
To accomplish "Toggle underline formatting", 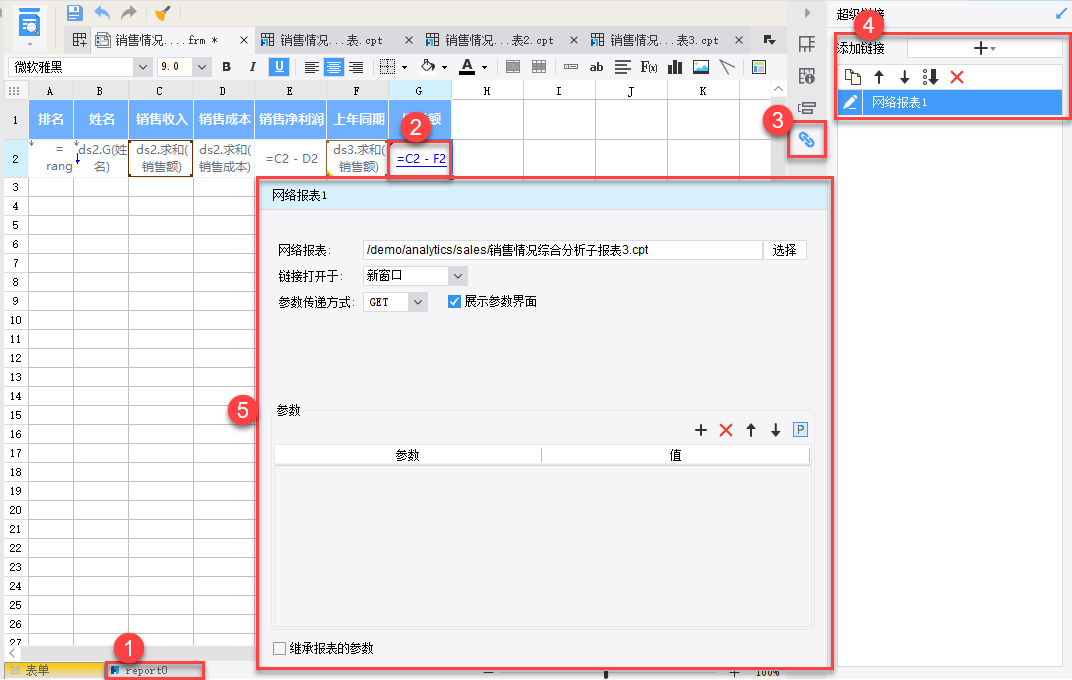I will tap(278, 67).
